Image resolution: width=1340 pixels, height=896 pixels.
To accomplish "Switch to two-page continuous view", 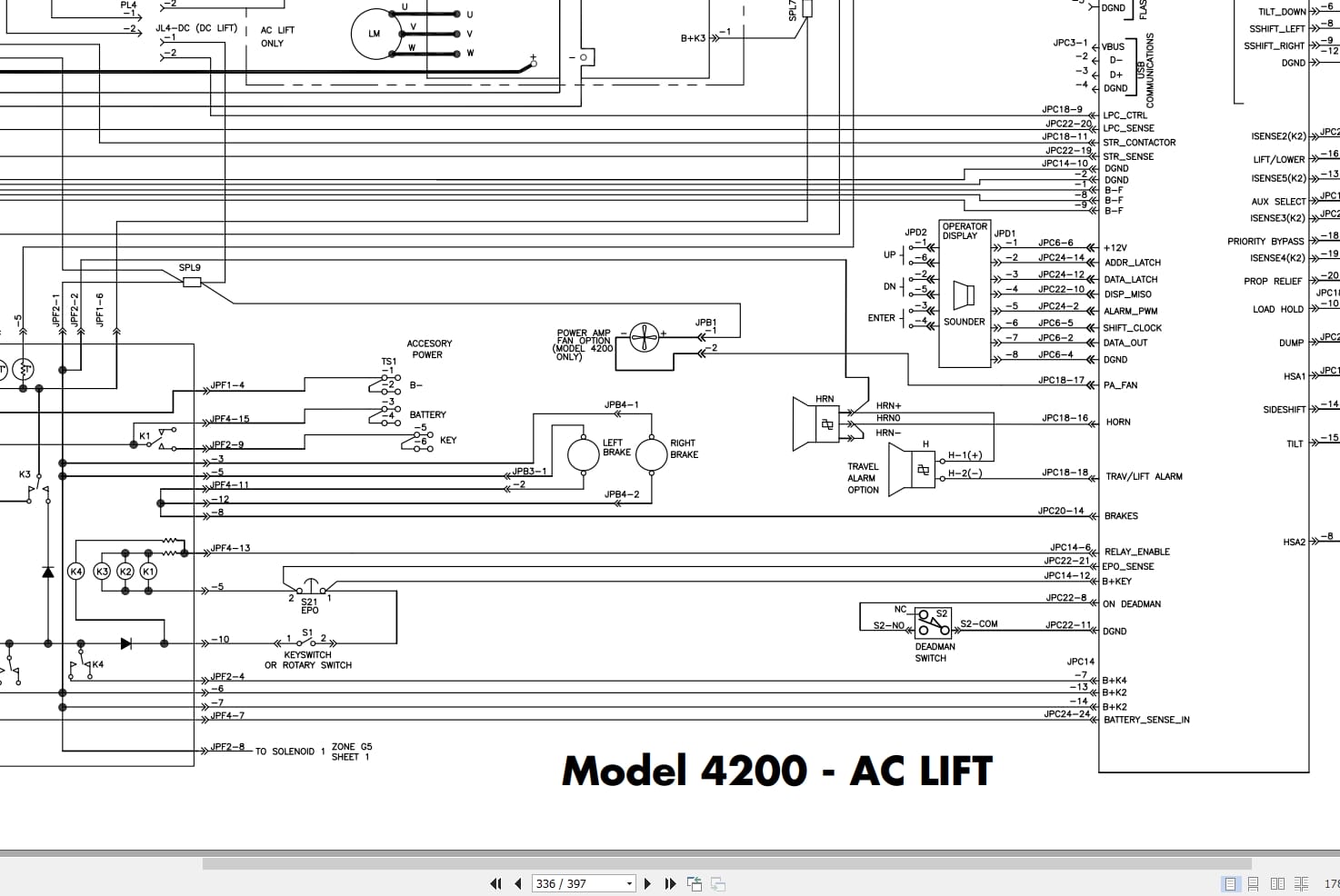I will tap(1301, 883).
